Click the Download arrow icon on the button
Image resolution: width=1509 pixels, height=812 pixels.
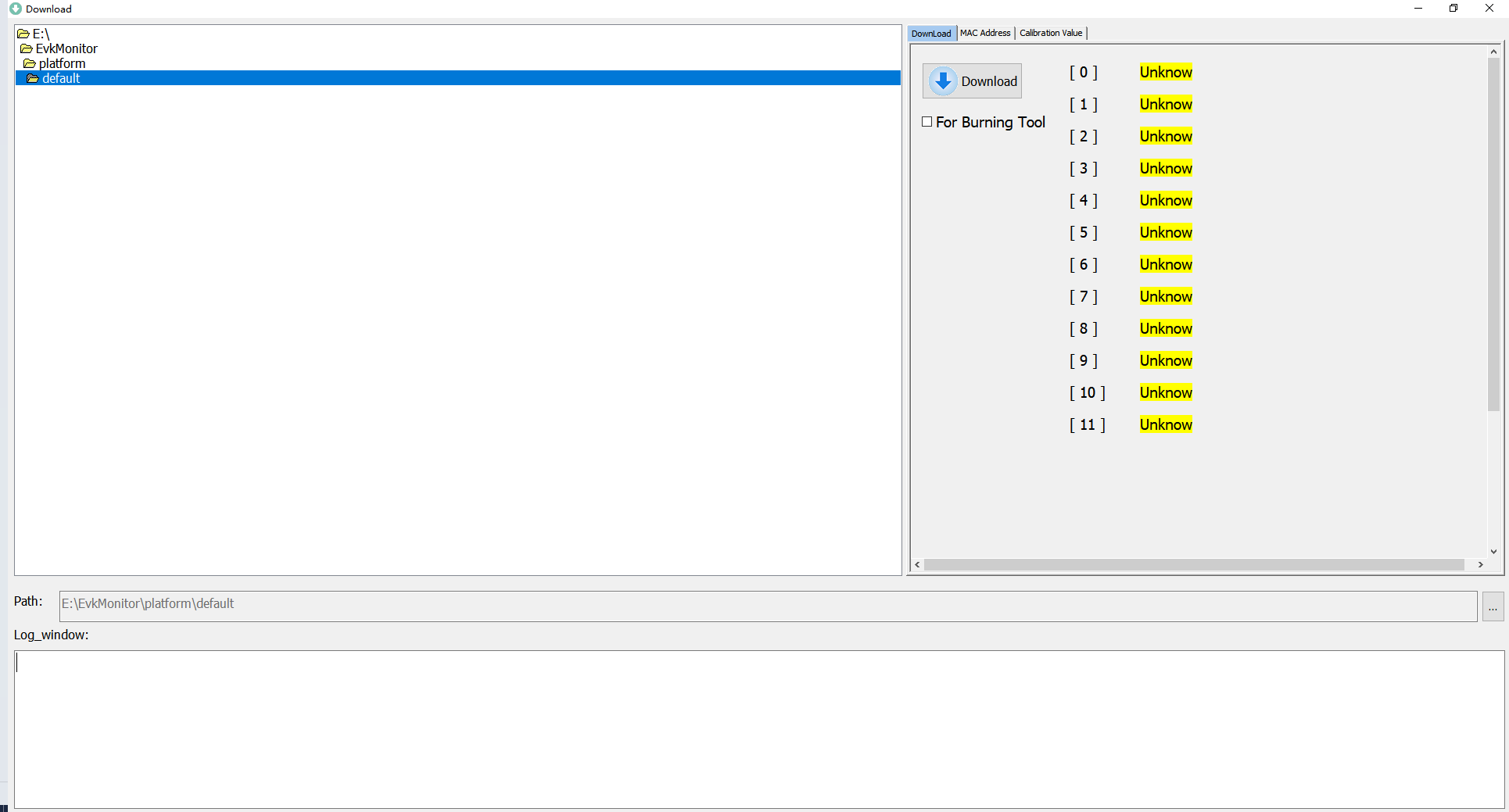click(x=943, y=80)
